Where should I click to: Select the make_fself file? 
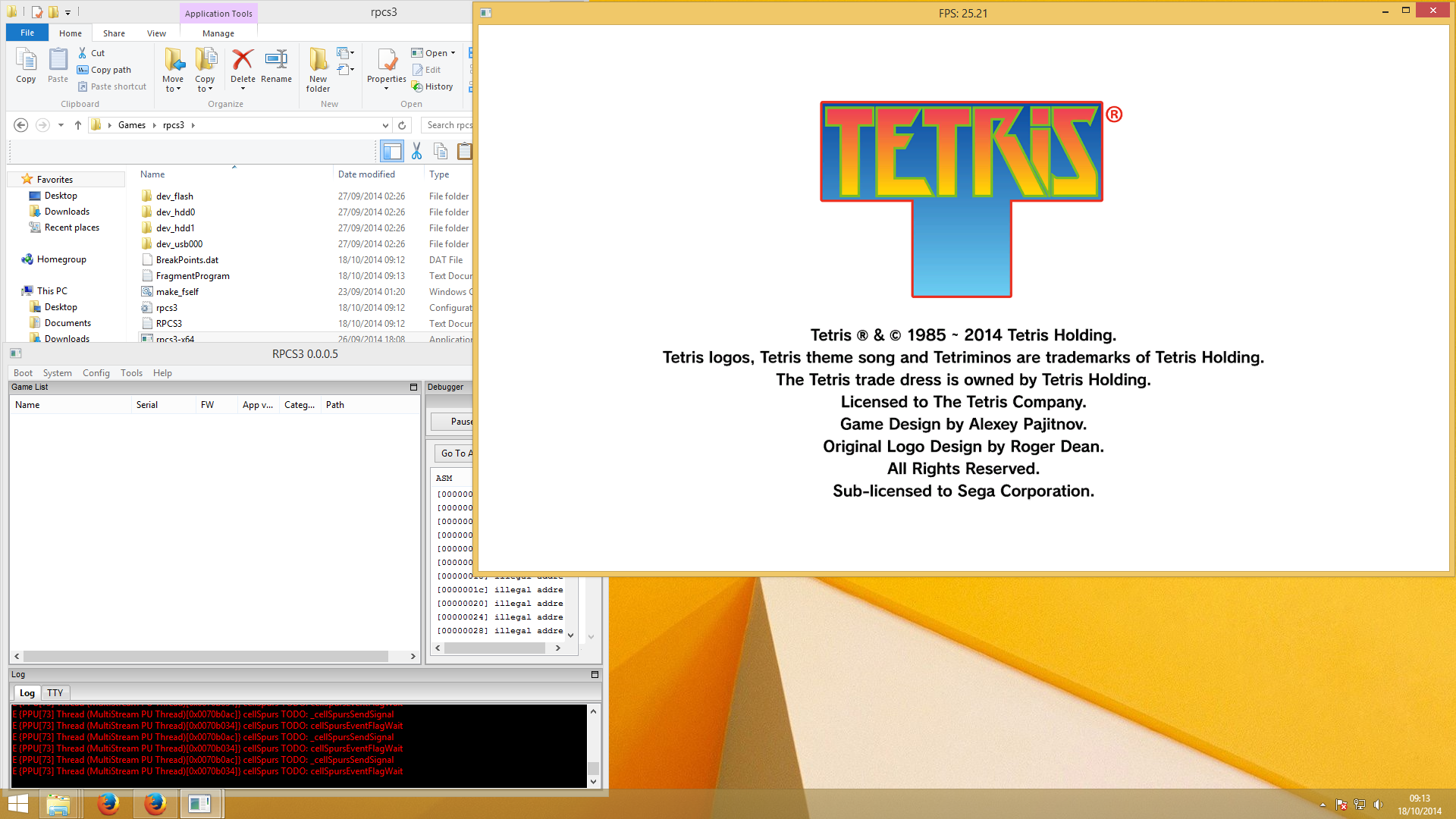tap(177, 292)
